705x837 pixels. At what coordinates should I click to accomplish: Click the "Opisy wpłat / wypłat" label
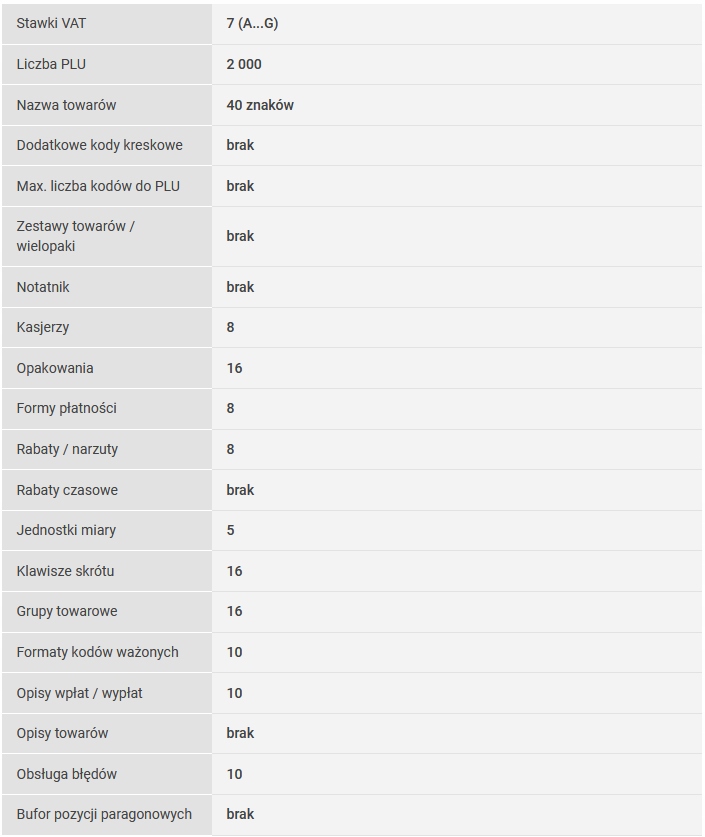click(79, 693)
